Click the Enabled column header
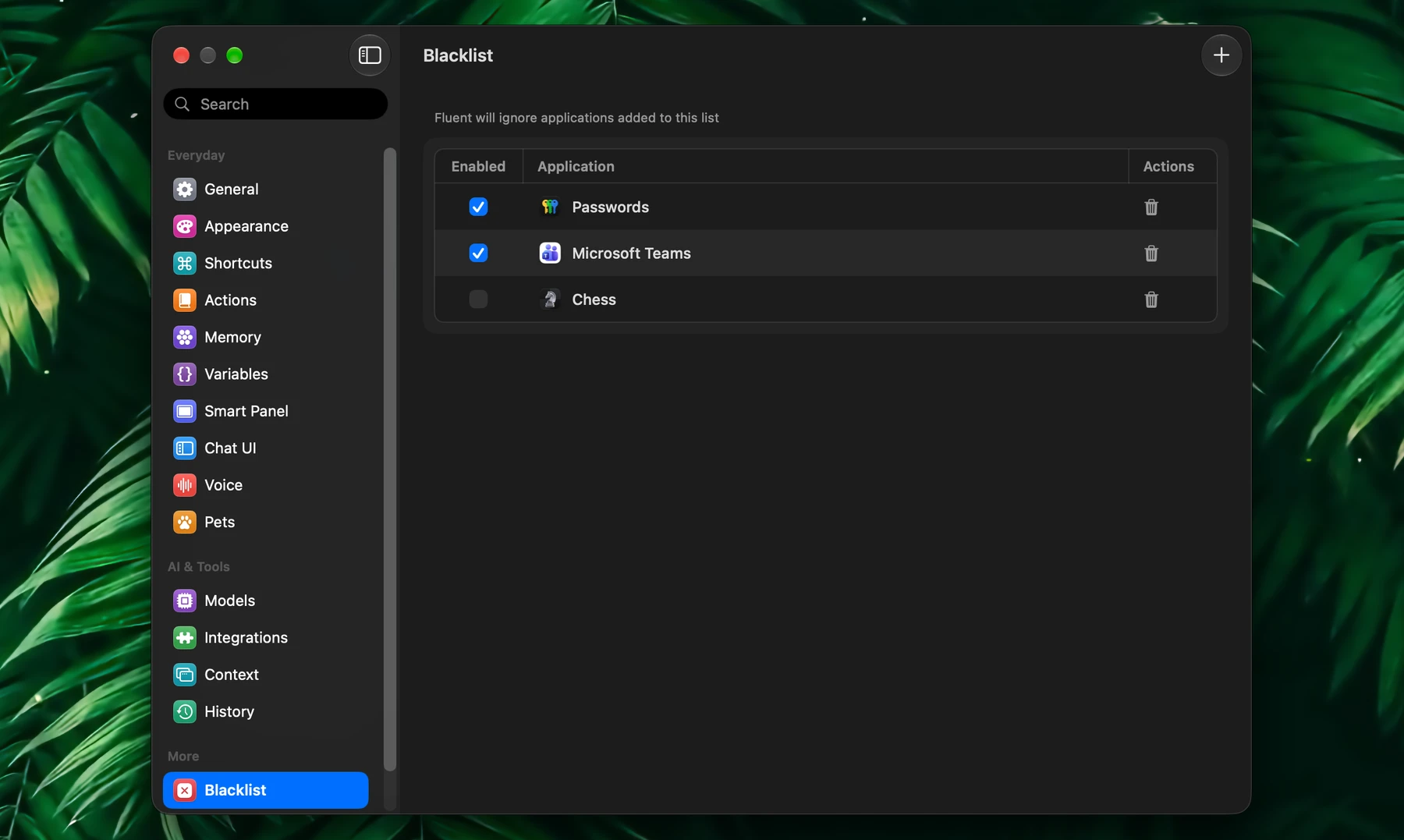Viewport: 1404px width, 840px height. [x=478, y=166]
